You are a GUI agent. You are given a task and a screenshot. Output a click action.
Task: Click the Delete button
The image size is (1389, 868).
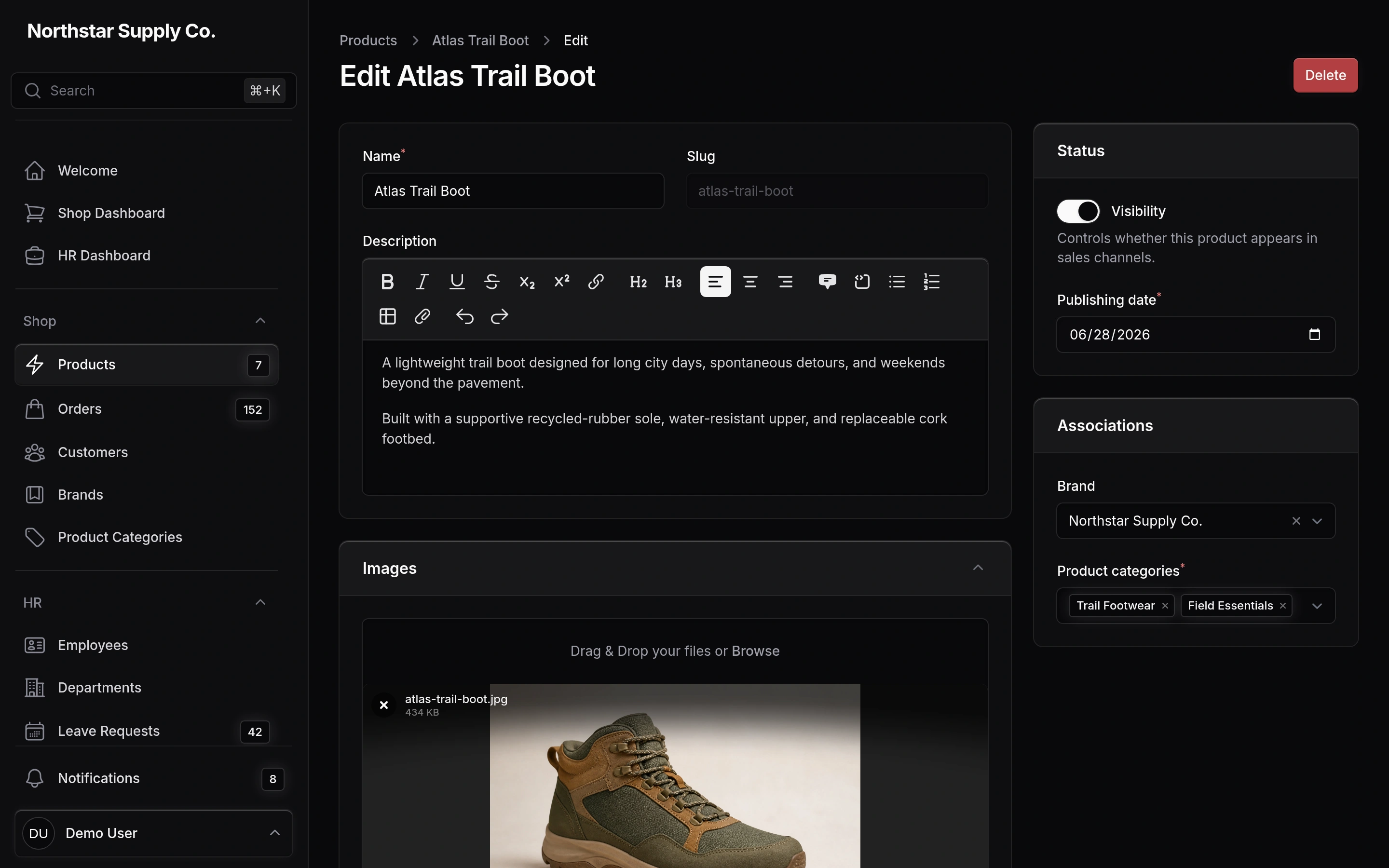point(1325,75)
